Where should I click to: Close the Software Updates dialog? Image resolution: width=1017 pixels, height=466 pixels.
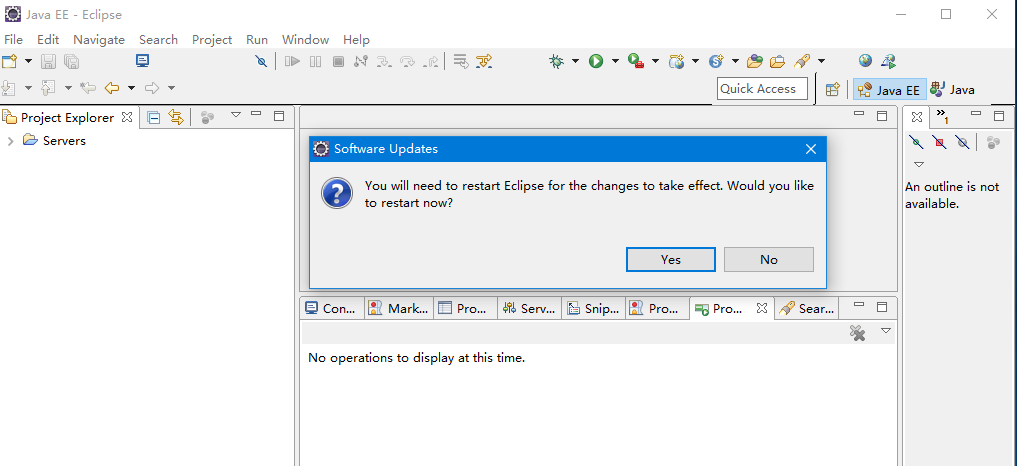tap(811, 149)
